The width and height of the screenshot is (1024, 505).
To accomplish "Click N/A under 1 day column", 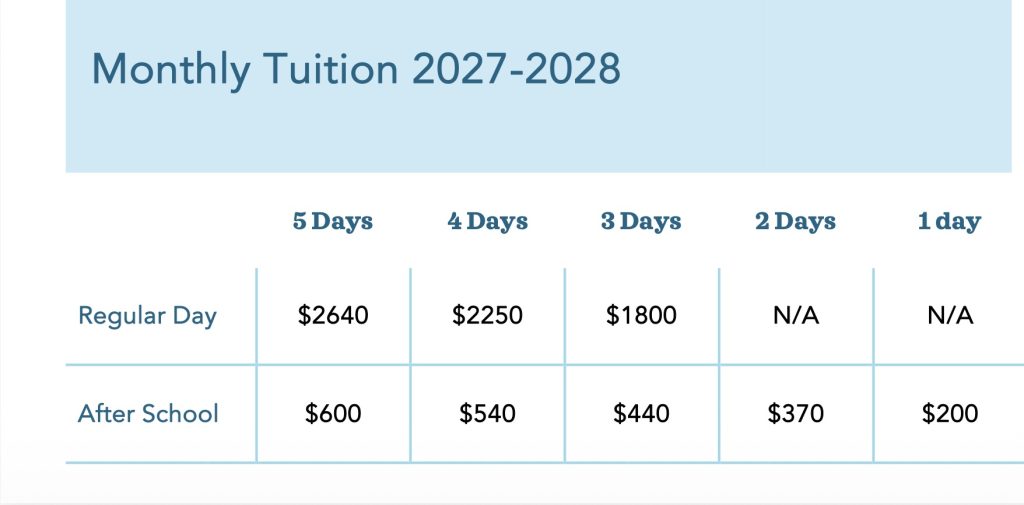I will pos(950,316).
